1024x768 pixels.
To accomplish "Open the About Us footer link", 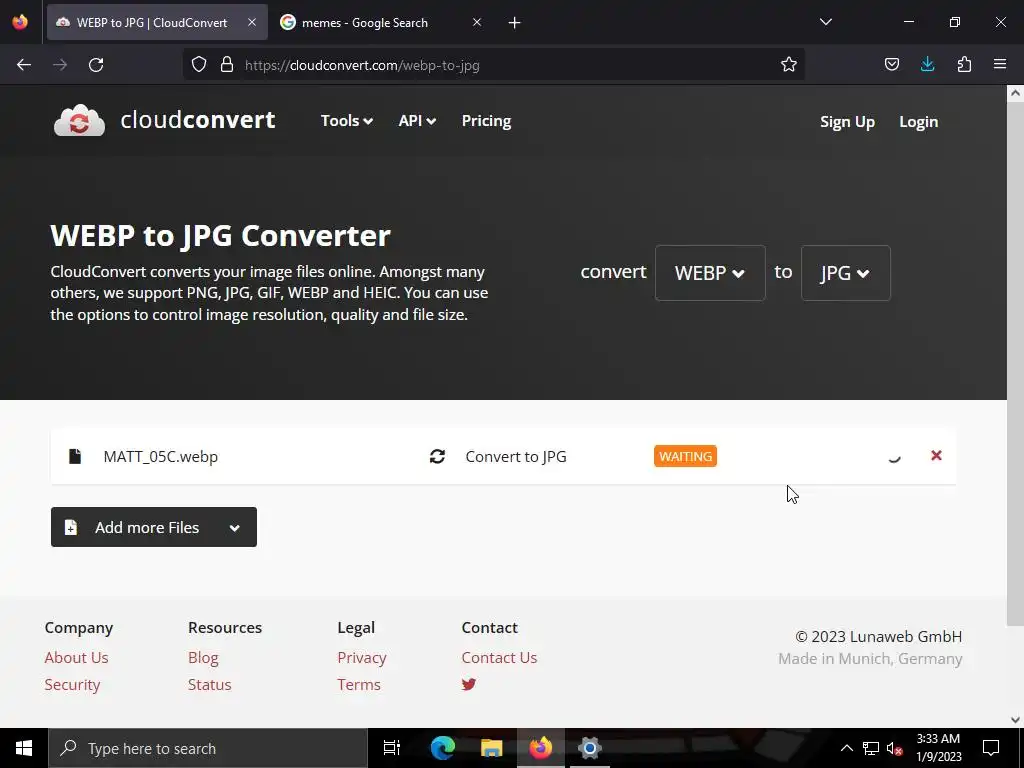I will (76, 658).
